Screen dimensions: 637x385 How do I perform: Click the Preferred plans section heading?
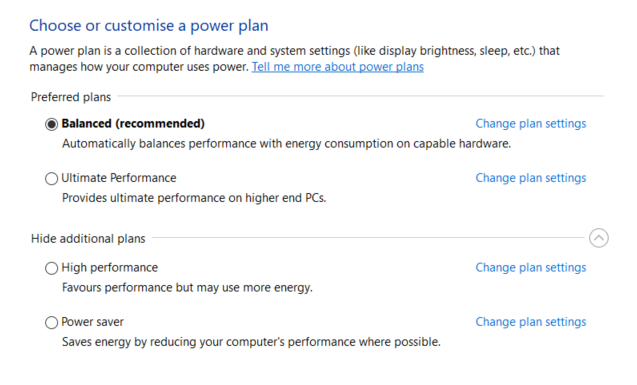71,97
